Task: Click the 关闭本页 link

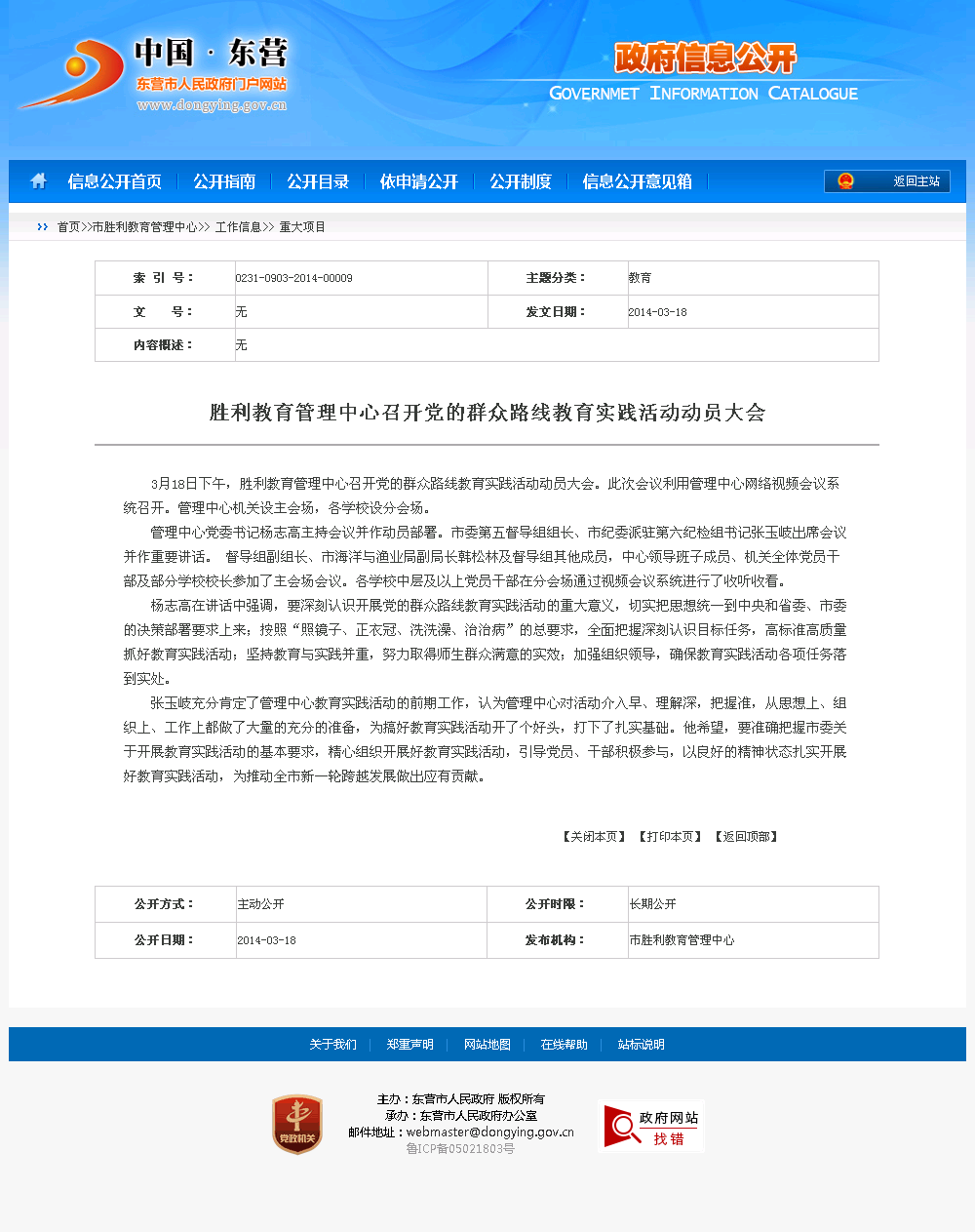Action: tap(594, 837)
